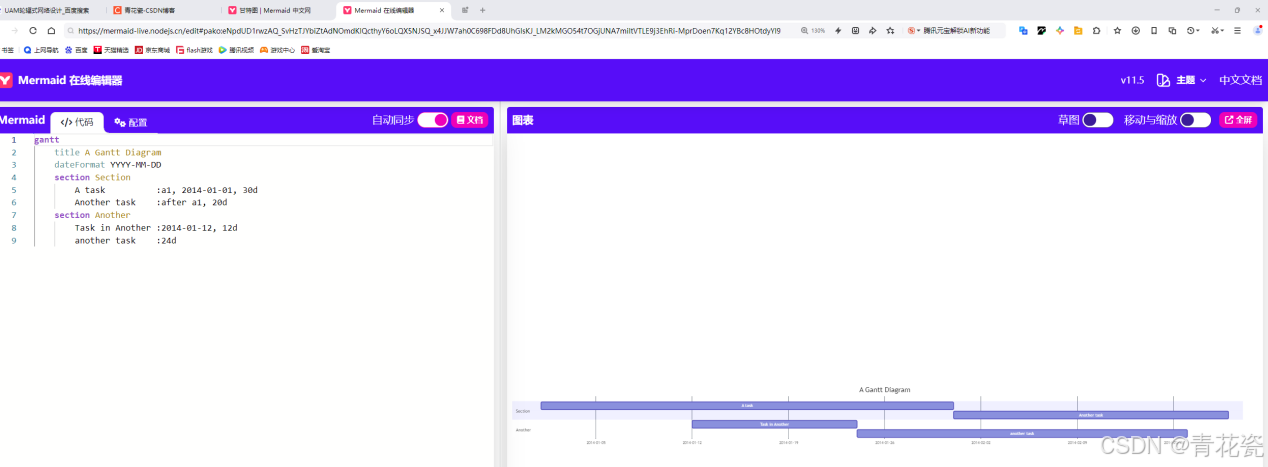This screenshot has height=467, width=1268.
Task: Click the 图表 panel title
Action: point(523,120)
